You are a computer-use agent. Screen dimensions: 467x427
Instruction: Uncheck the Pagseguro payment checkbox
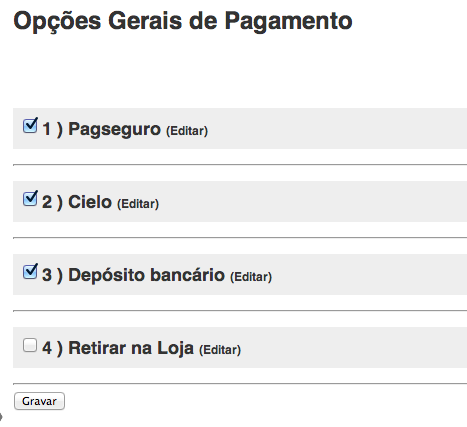pyautogui.click(x=30, y=126)
